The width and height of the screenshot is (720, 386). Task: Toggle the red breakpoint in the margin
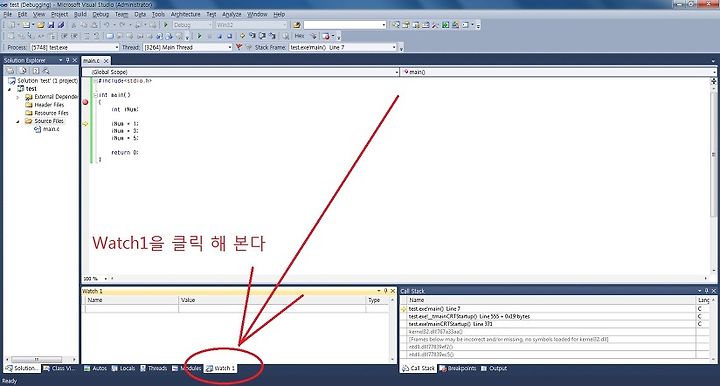[x=85, y=102]
